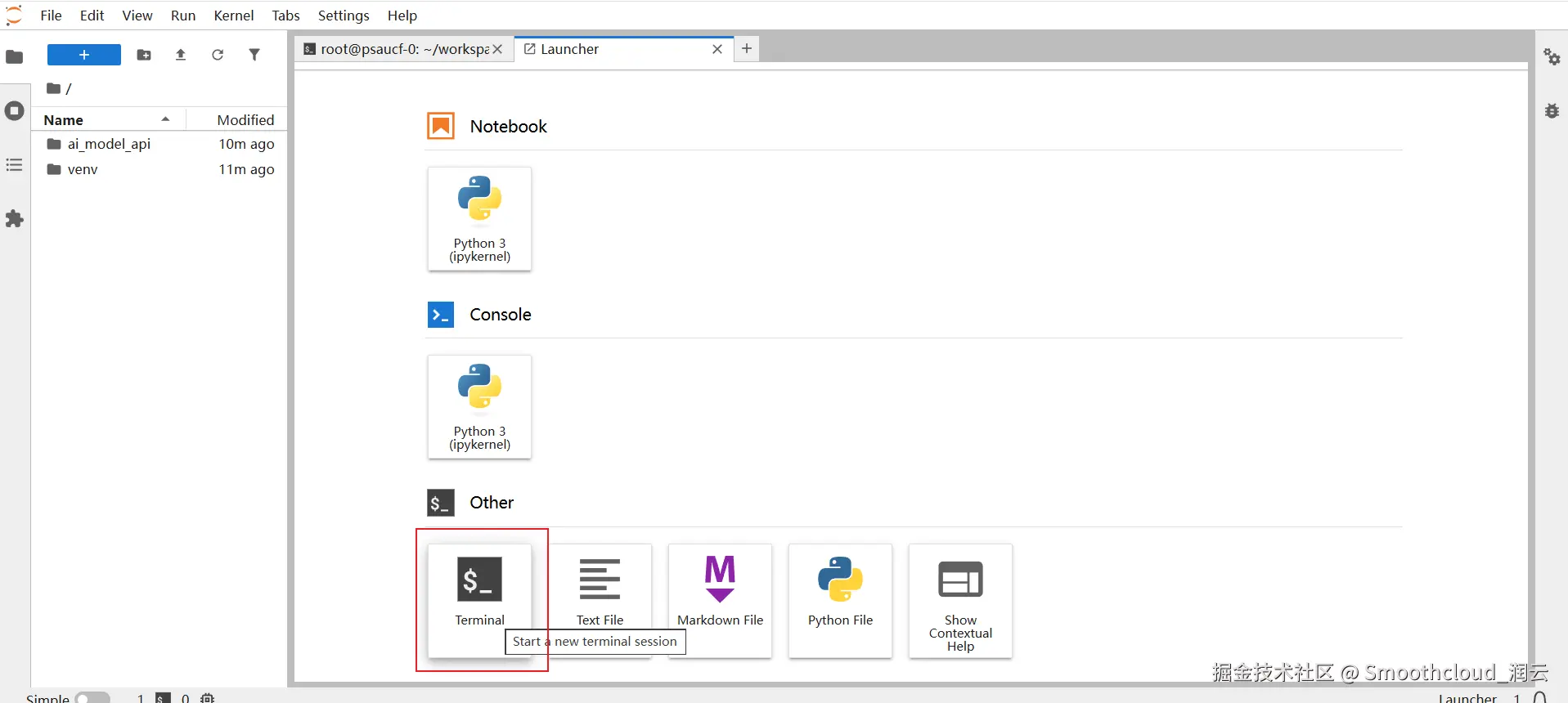Screen dimensions: 1568x703
Task: Open the File Browser sidebar tab
Action: [14, 56]
